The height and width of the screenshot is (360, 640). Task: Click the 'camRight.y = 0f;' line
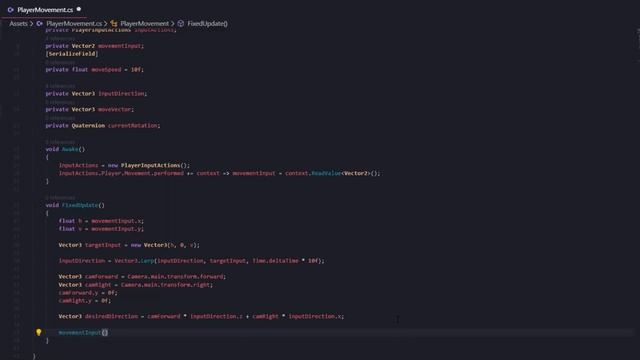85,300
